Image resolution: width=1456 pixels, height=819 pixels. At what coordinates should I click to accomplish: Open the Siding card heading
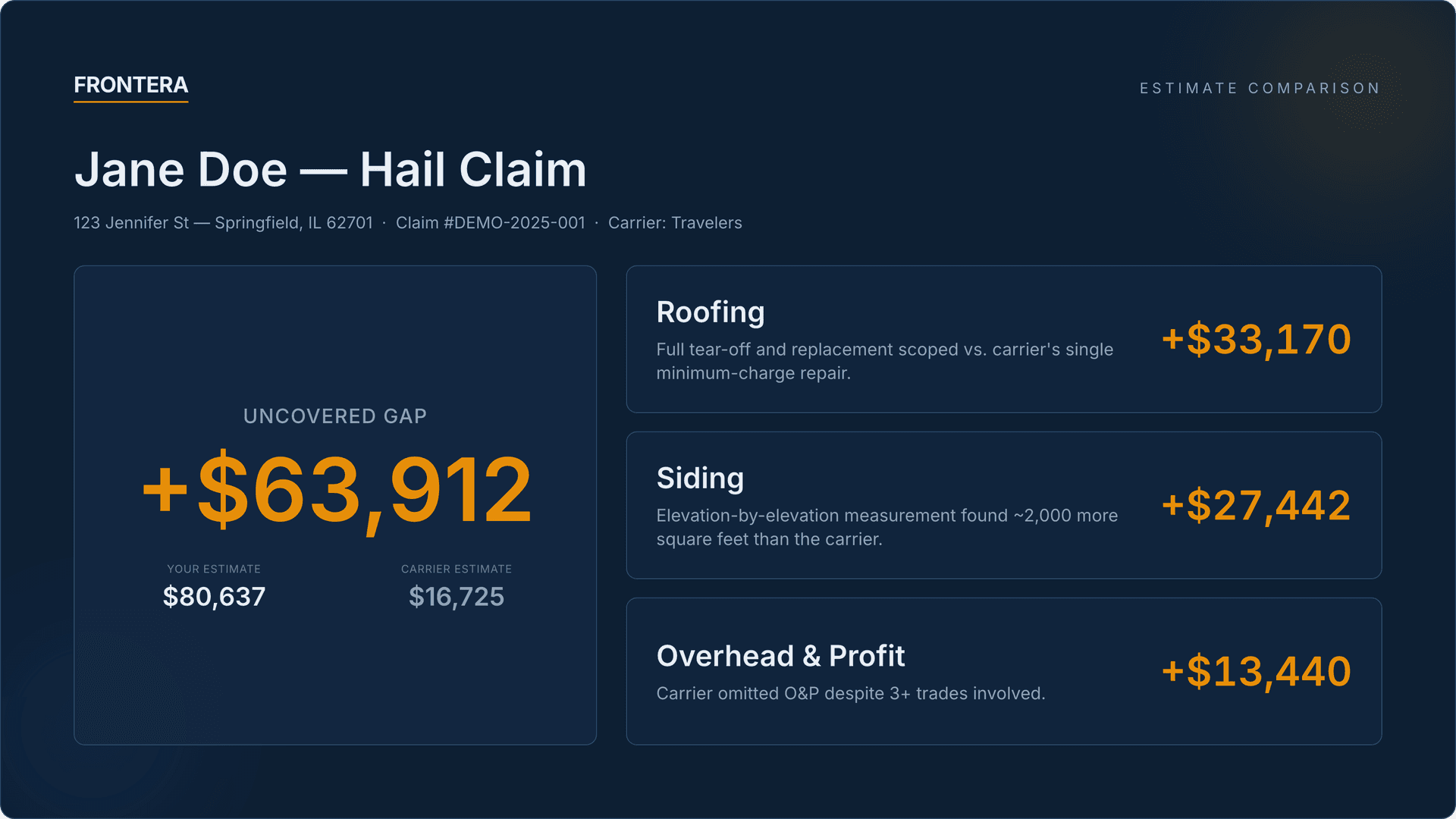point(700,479)
